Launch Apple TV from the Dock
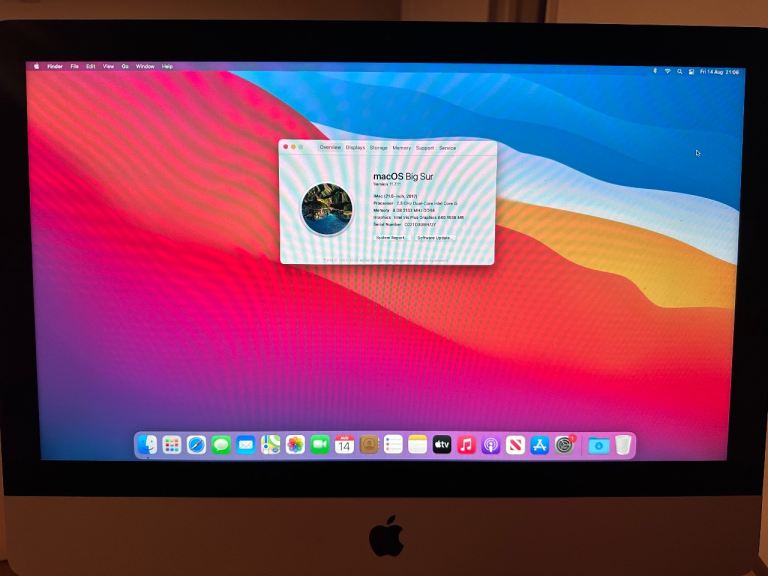The height and width of the screenshot is (576, 768). (x=442, y=445)
